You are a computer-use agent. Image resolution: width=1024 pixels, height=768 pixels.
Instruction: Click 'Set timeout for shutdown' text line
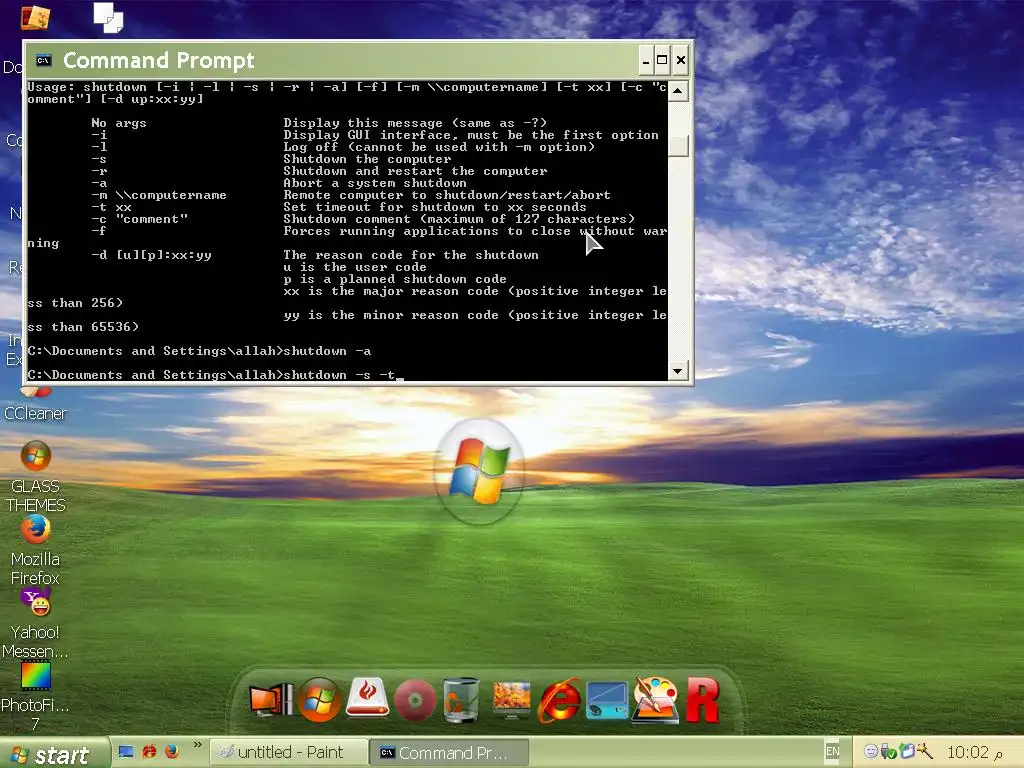click(x=435, y=207)
